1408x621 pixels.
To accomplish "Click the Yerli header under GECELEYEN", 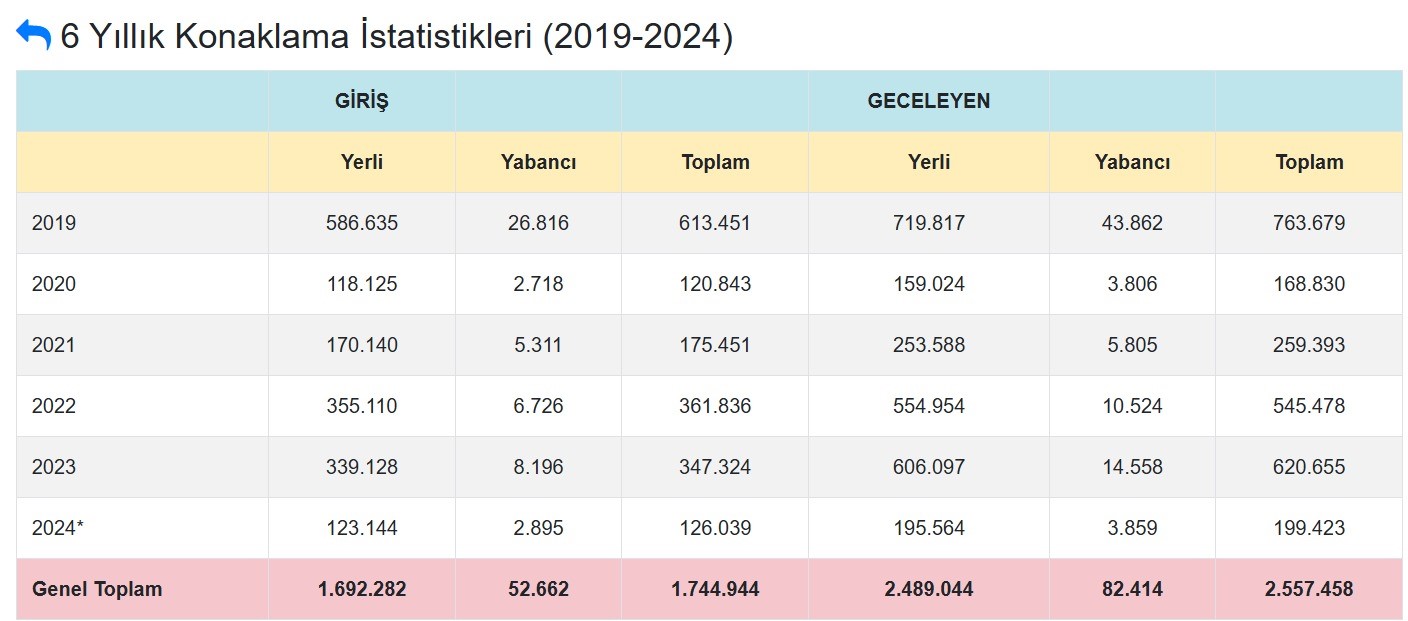I will coord(929,161).
